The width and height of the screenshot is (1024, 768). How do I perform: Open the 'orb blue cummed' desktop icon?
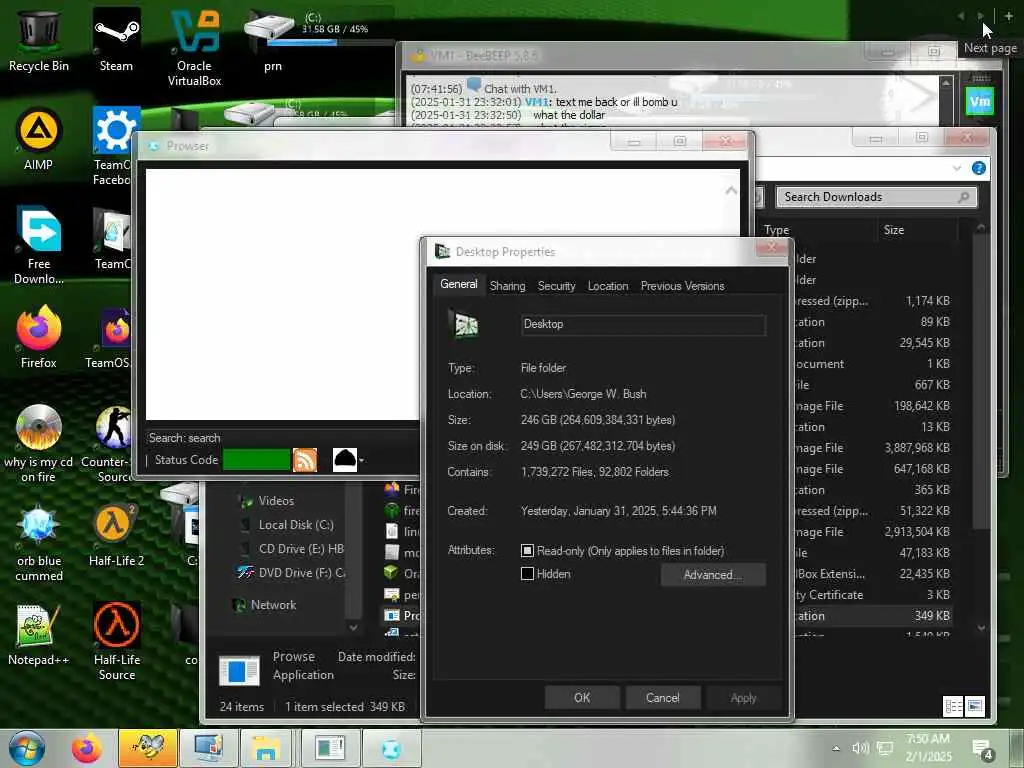[39, 543]
